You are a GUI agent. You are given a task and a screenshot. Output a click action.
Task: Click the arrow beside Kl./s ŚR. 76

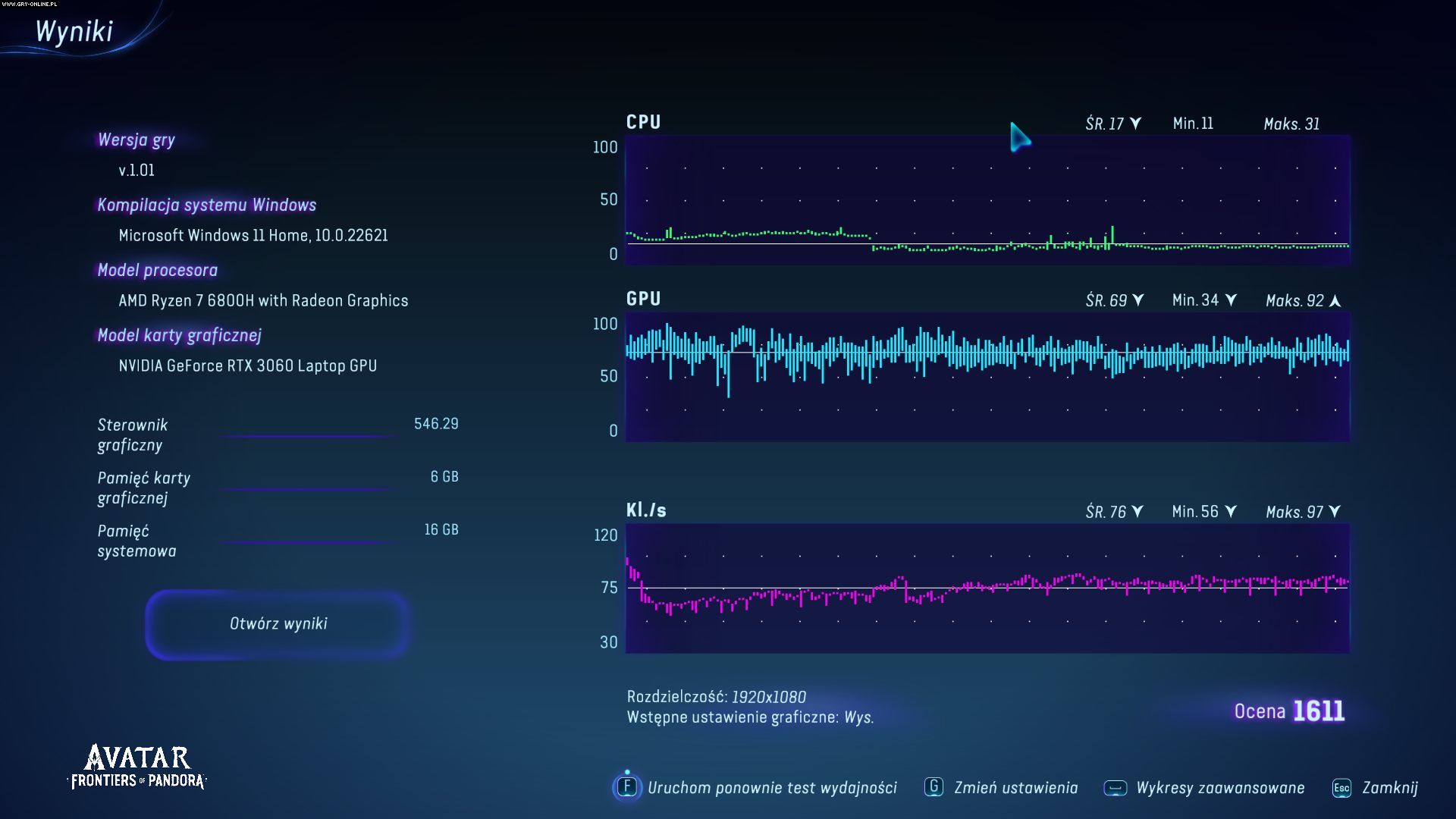click(1137, 512)
